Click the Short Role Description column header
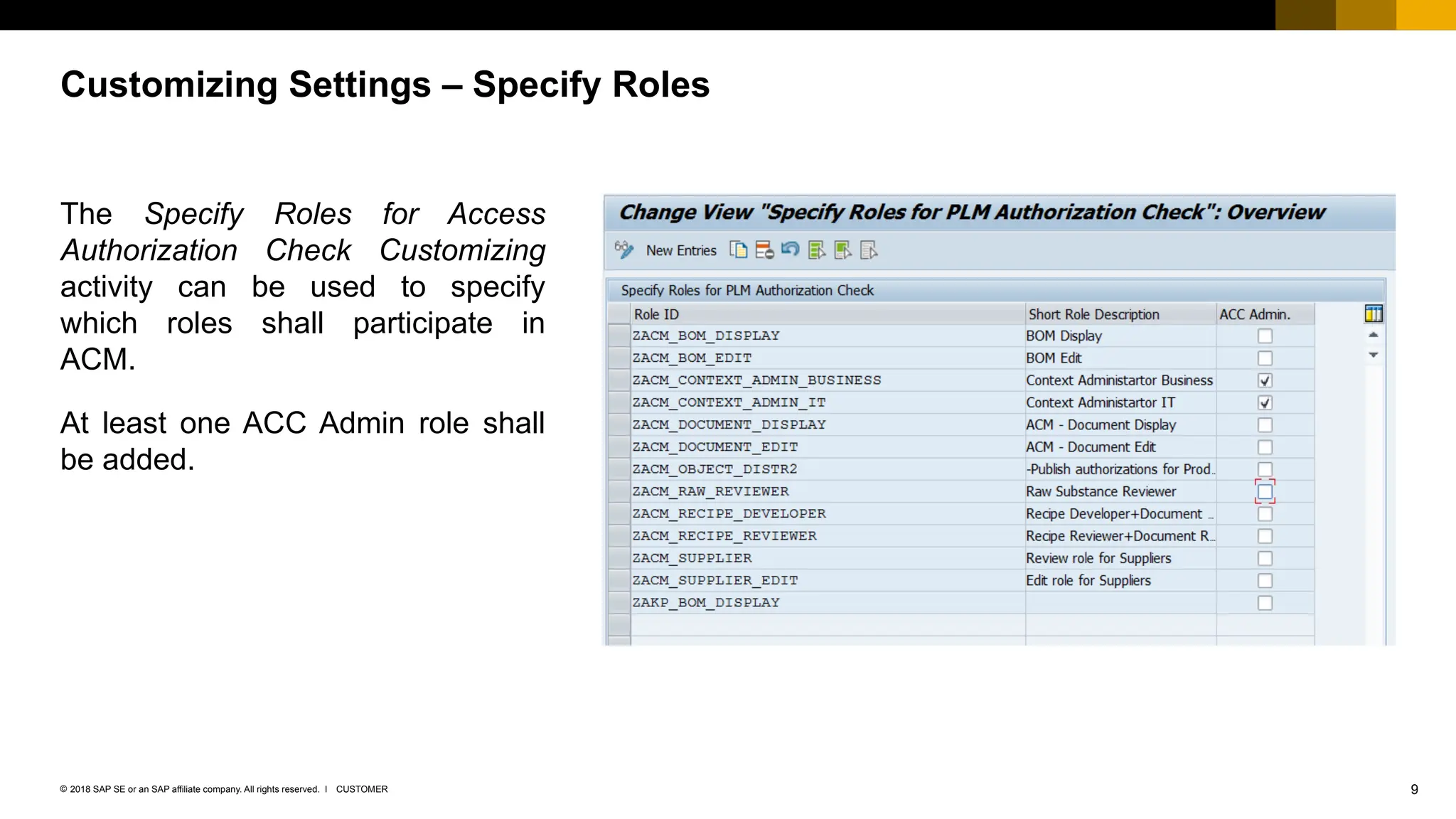 [x=1120, y=314]
